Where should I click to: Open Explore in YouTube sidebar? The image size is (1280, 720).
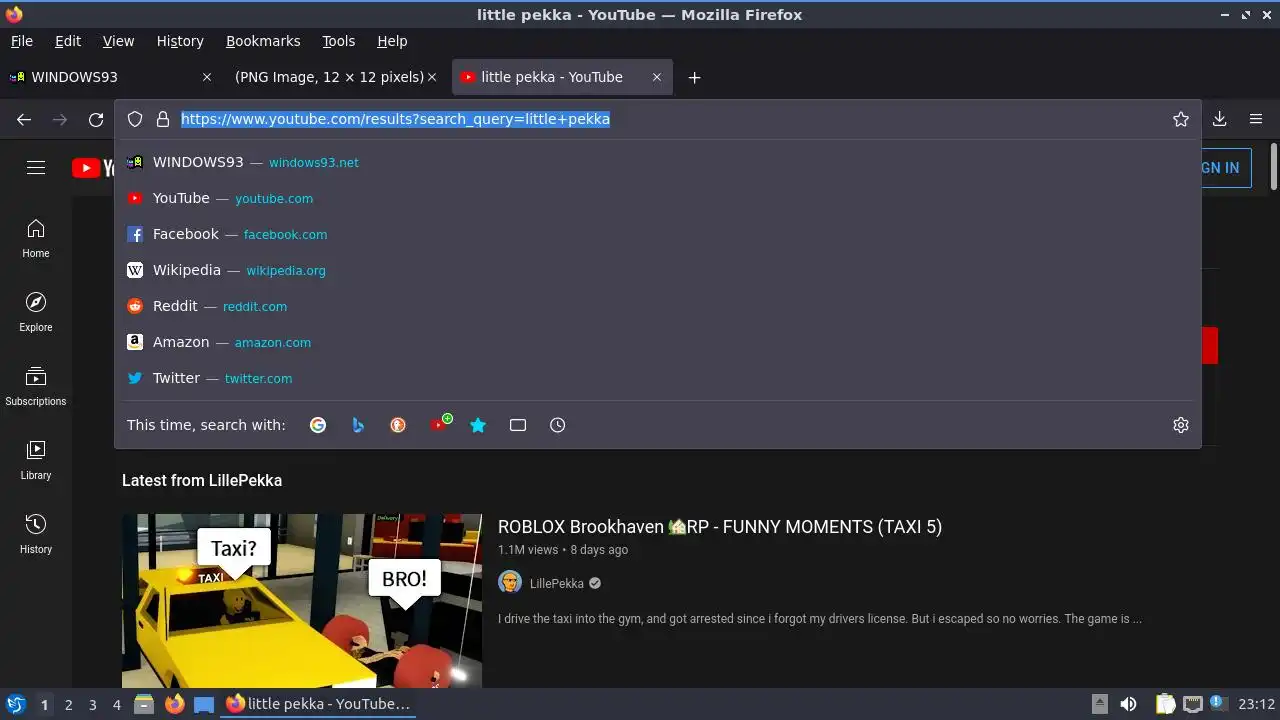[36, 313]
